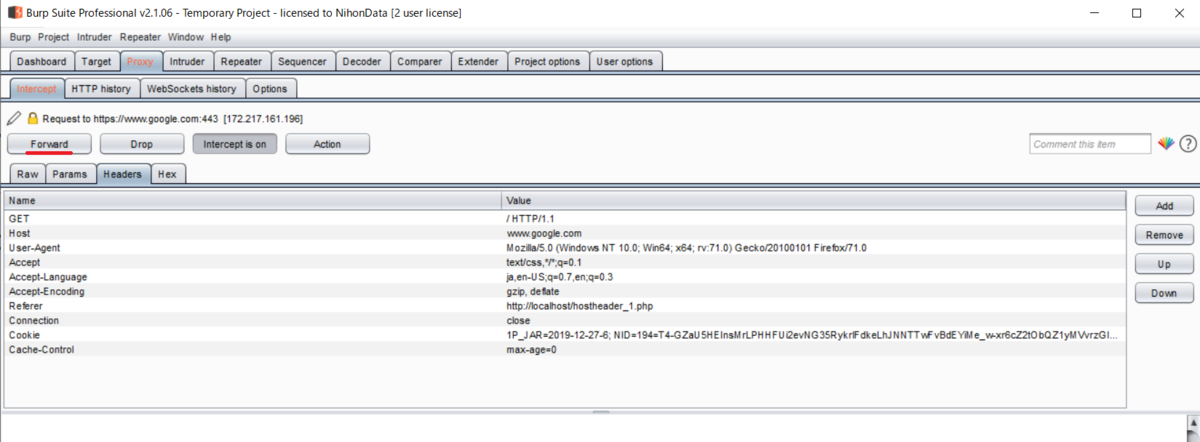
Task: Open the Action button menu
Action: (x=327, y=144)
